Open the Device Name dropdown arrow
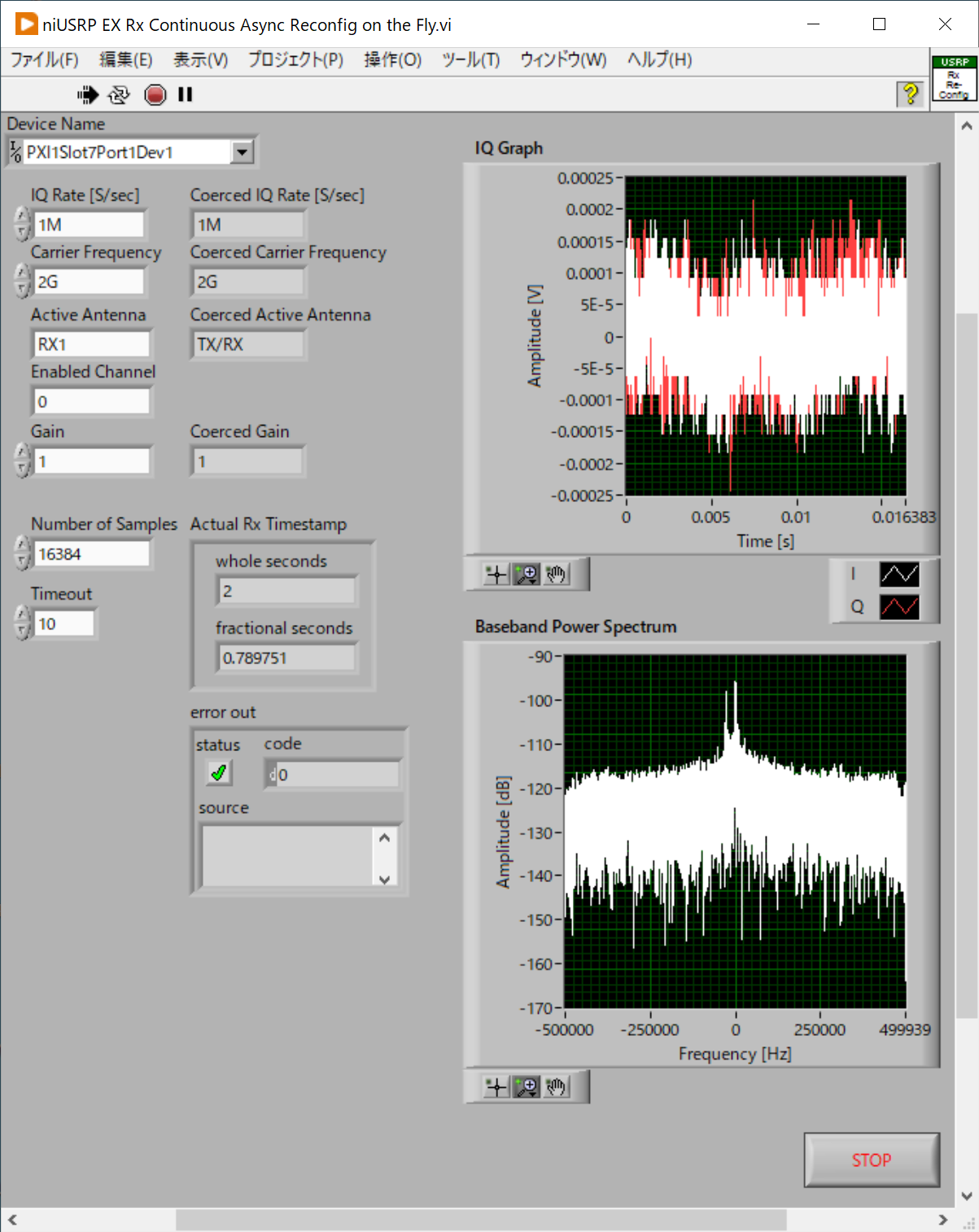Image resolution: width=979 pixels, height=1232 pixels. (x=242, y=152)
